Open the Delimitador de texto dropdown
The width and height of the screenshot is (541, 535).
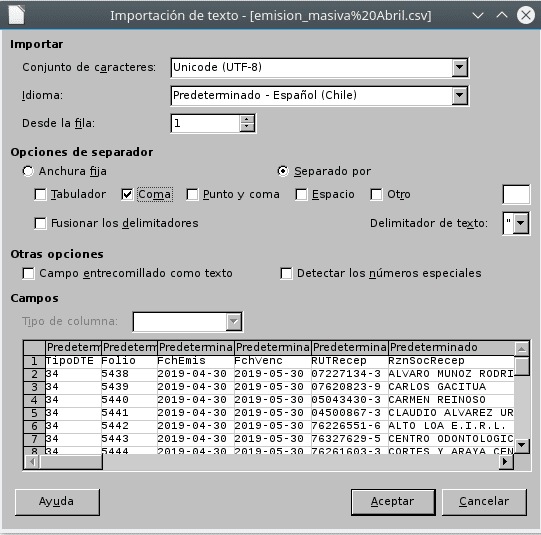coord(521,223)
